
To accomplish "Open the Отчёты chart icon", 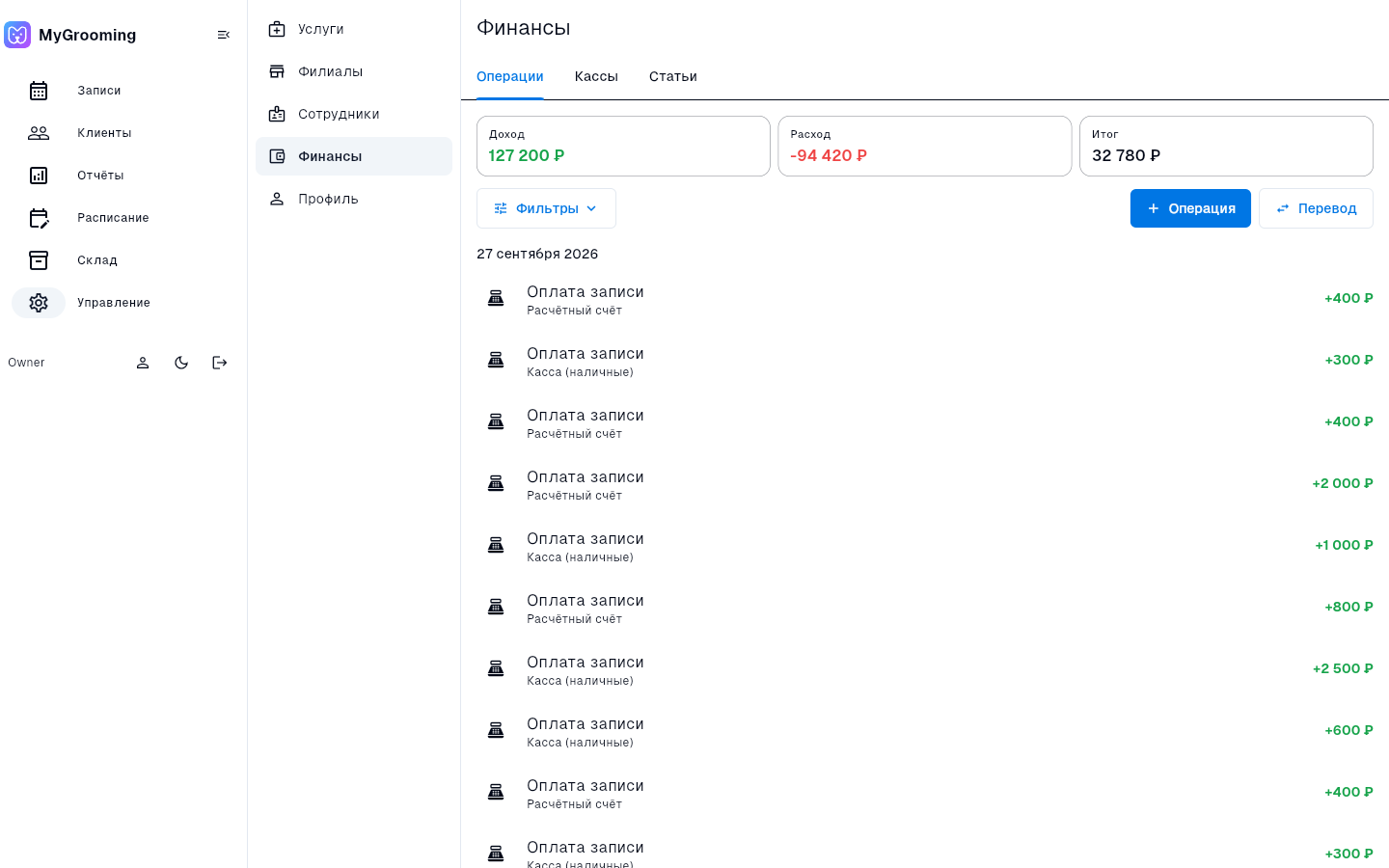I will coord(39,176).
